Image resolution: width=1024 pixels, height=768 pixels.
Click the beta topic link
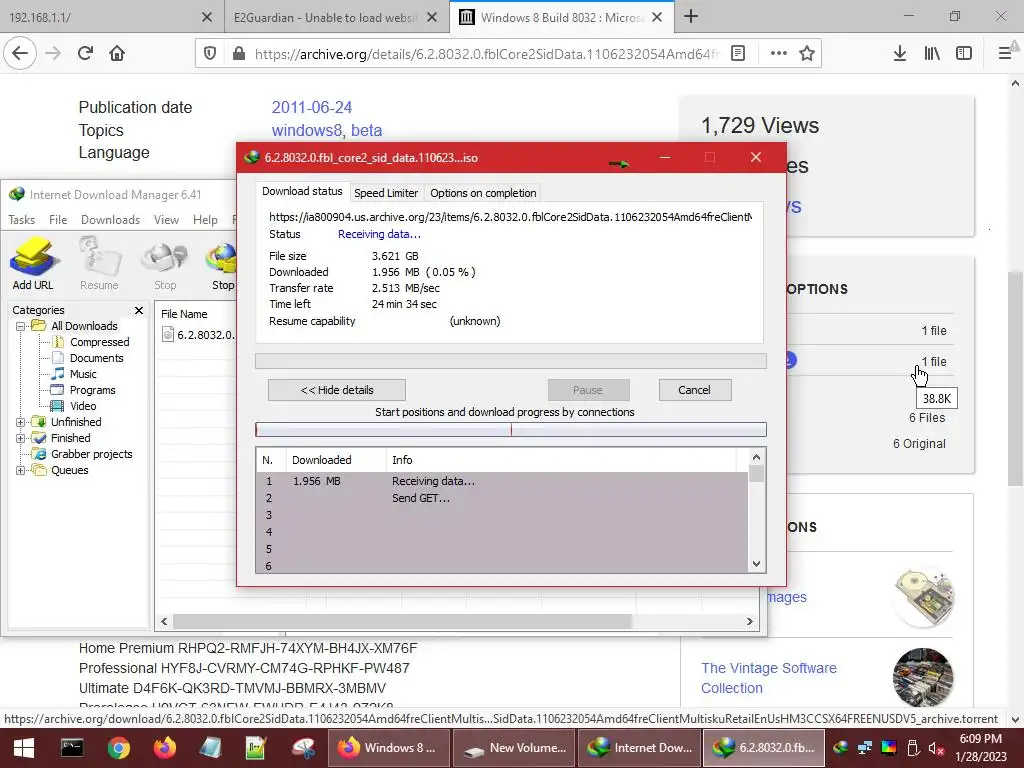(366, 130)
